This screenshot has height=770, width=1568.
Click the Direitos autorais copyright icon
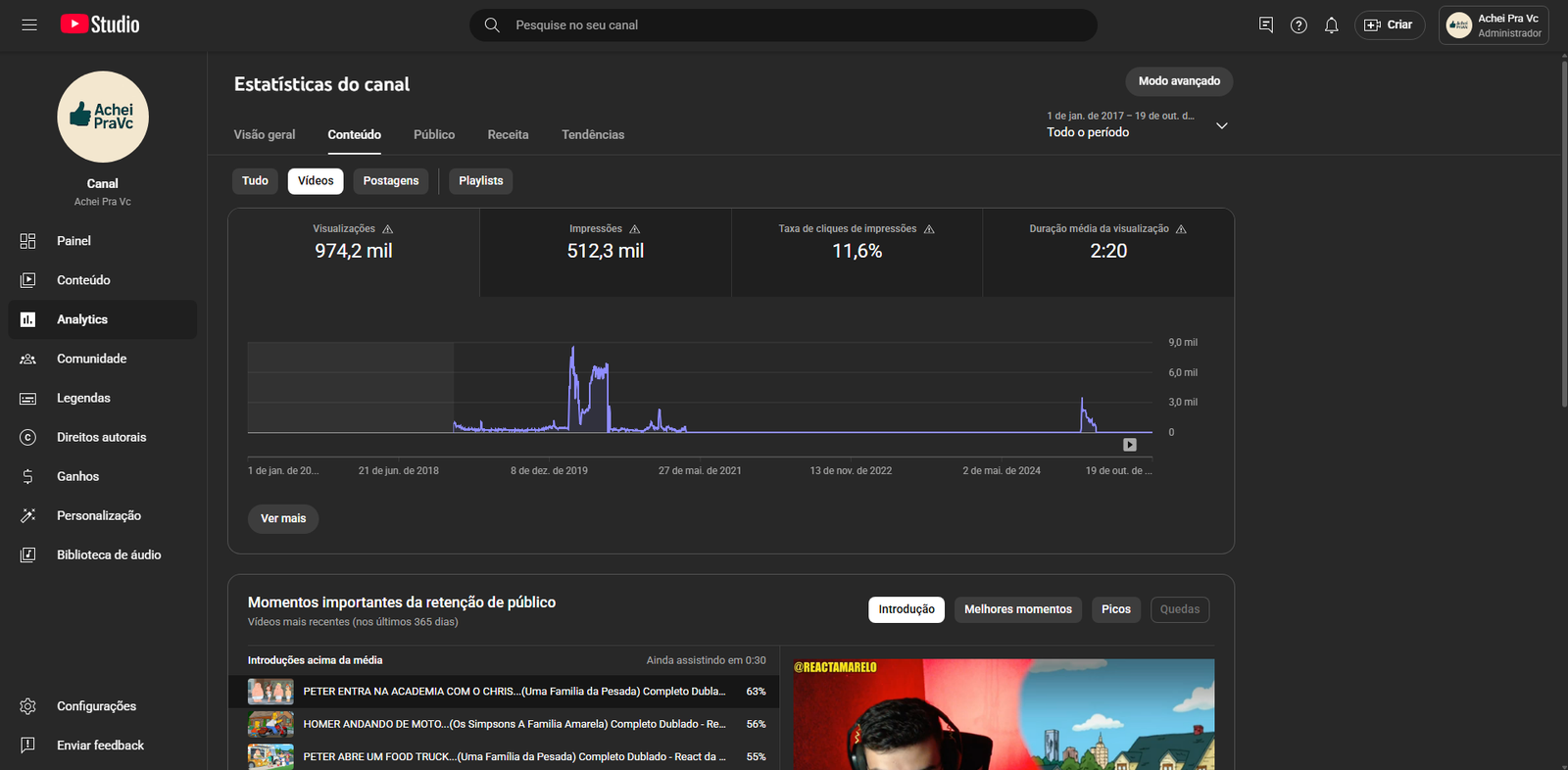[27, 437]
